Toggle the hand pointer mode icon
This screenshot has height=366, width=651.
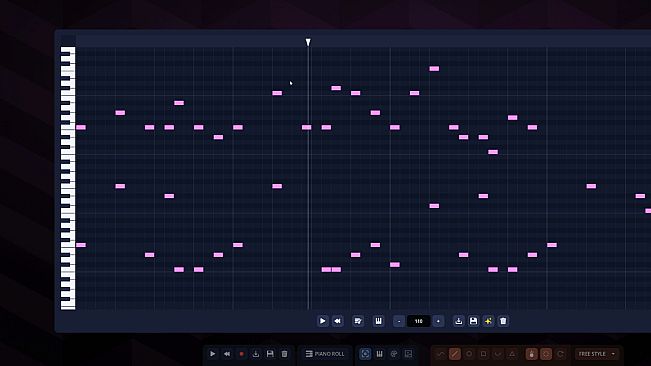coord(531,354)
